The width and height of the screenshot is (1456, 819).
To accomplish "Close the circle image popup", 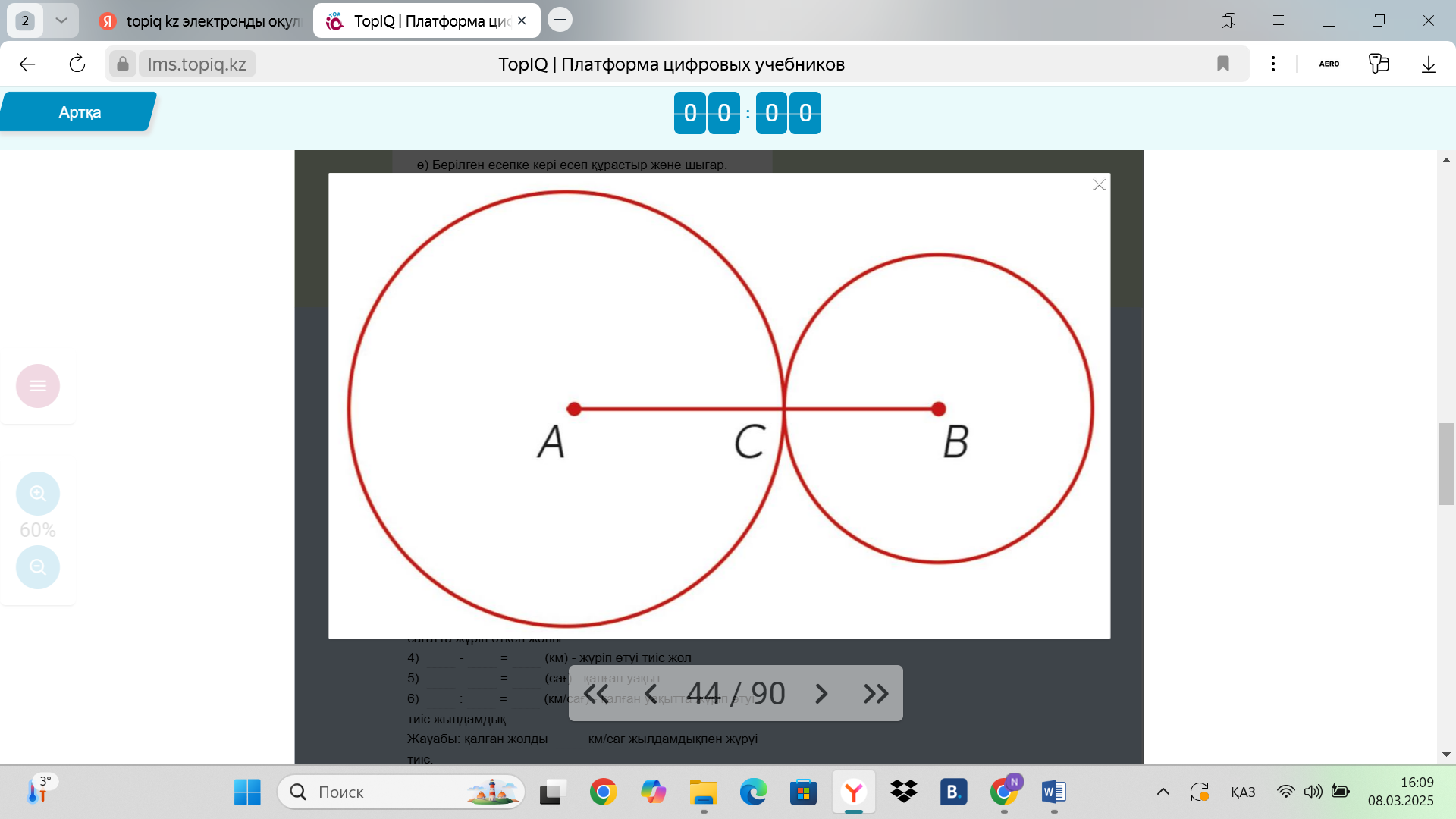I will pyautogui.click(x=1099, y=185).
